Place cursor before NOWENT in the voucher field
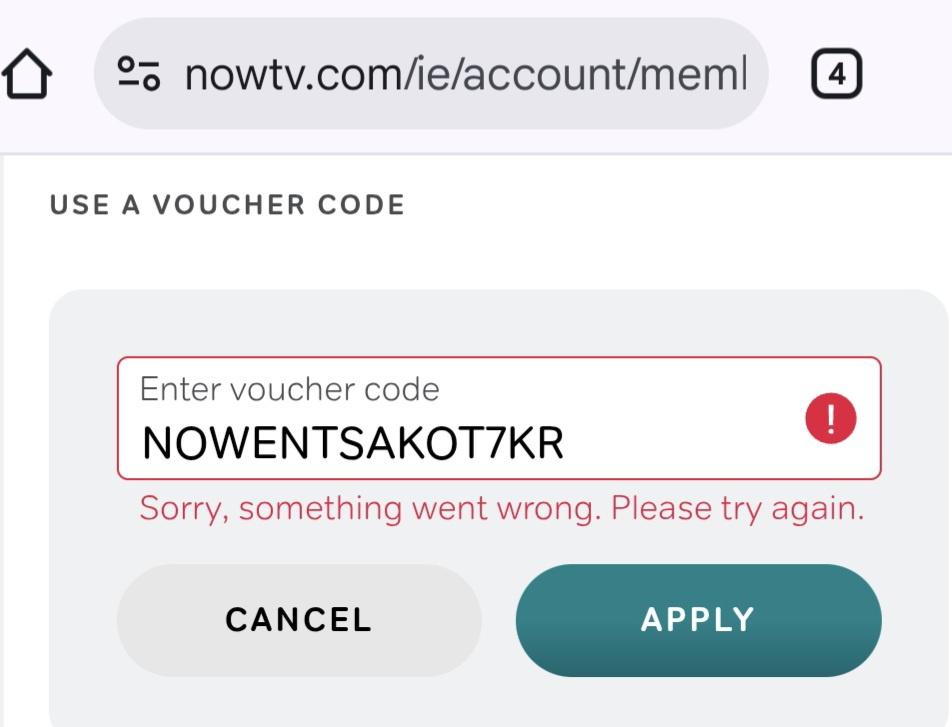 coord(141,443)
